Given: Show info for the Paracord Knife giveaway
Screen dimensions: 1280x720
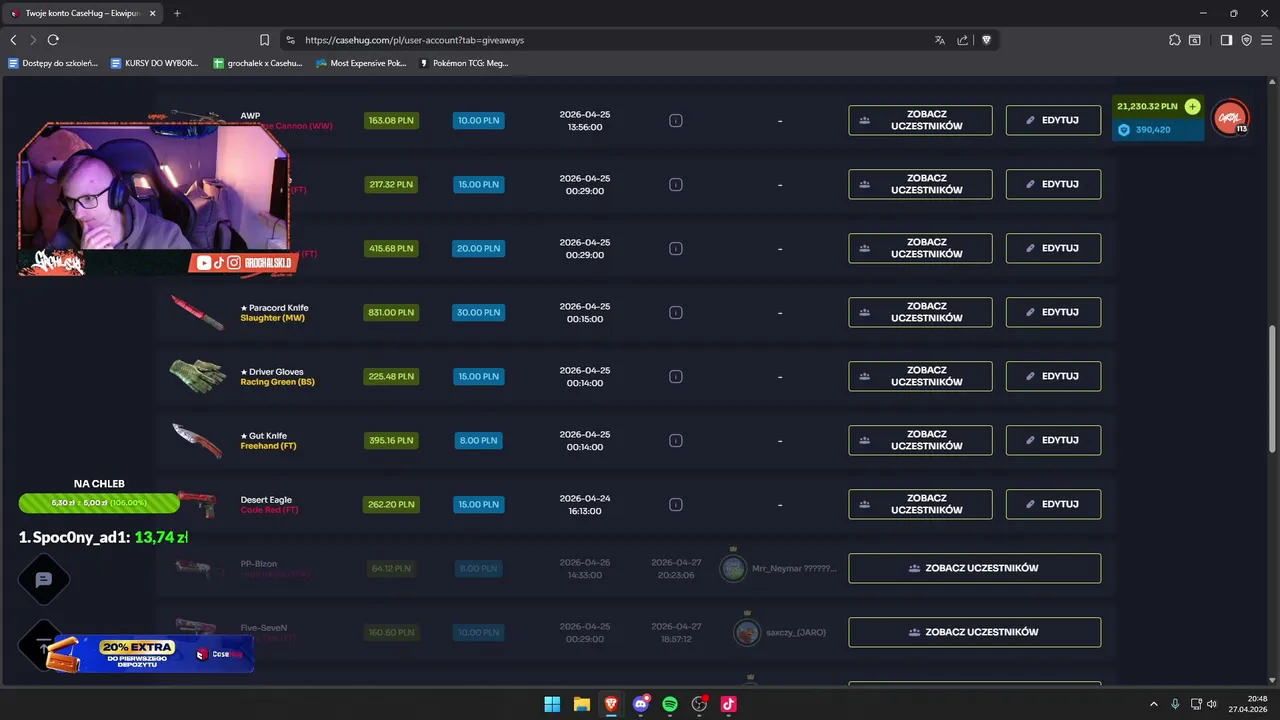Looking at the screenshot, I should tap(675, 312).
